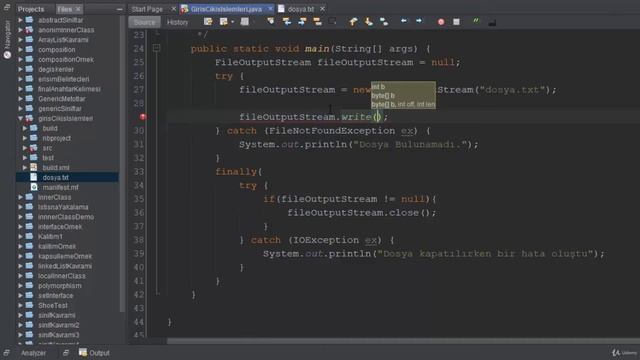Toggle Highlight Search icon
The width and height of the screenshot is (640, 360).
(x=318, y=22)
